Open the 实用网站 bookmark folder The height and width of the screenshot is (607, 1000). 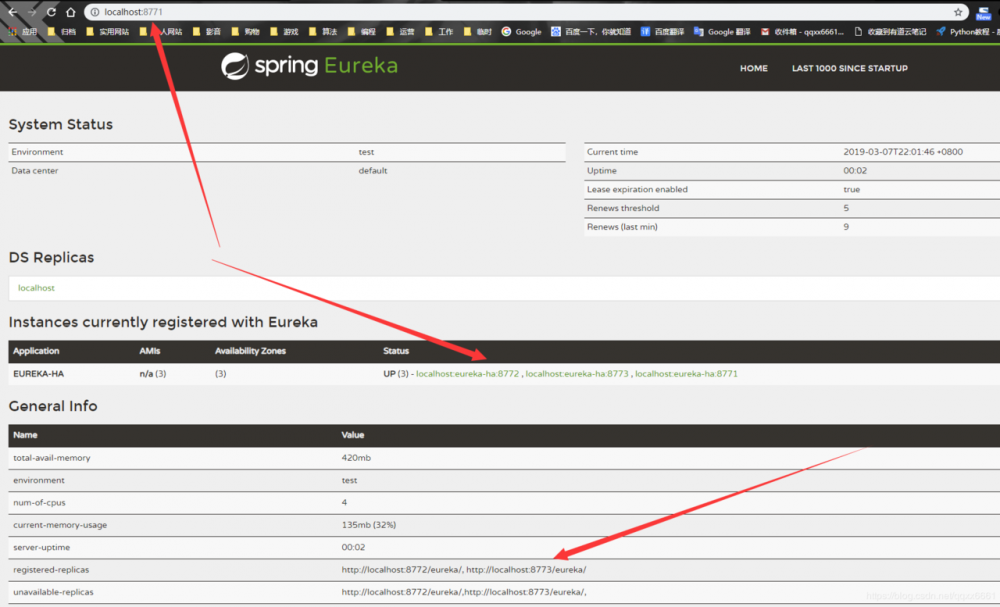tap(107, 31)
